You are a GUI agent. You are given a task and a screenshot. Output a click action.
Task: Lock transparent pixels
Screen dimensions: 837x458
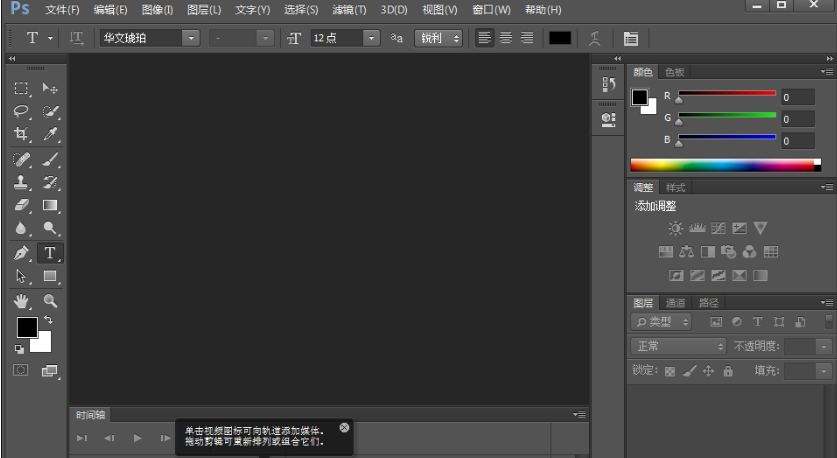(670, 372)
